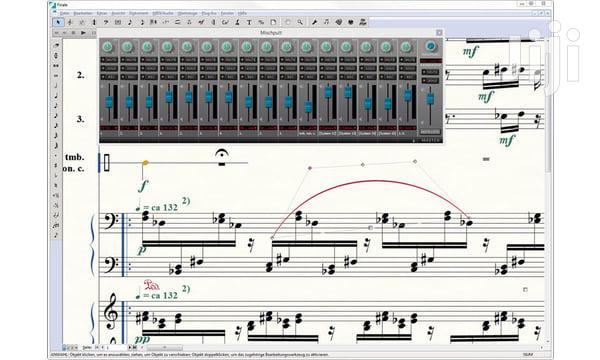Image resolution: width=600 pixels, height=360 pixels.
Task: Click the green forte f dynamic
Action: pyautogui.click(x=142, y=186)
